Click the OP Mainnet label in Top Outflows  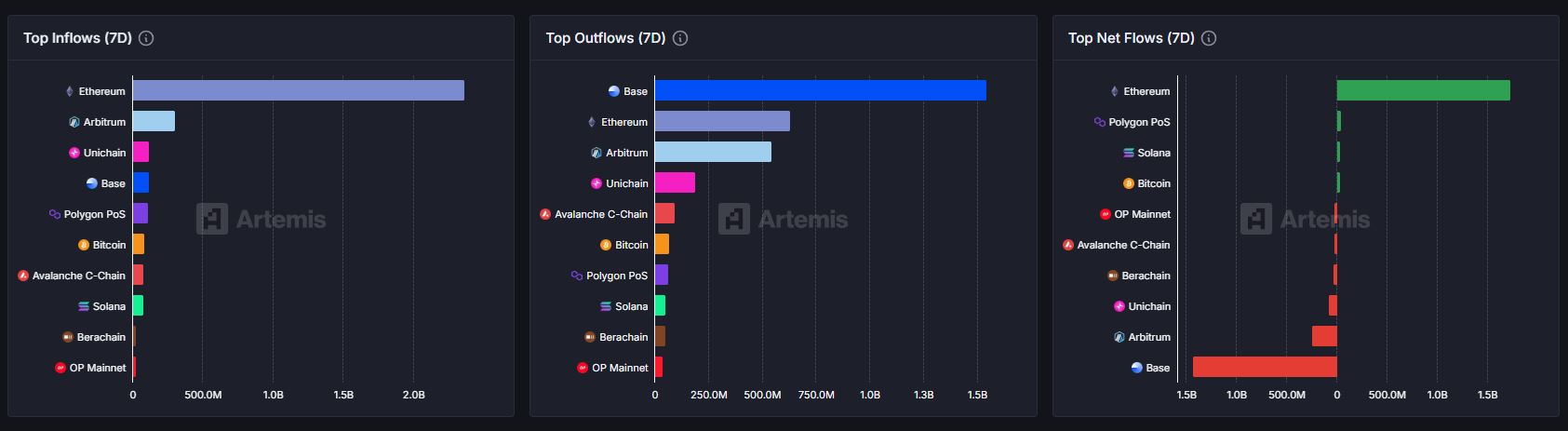(620, 368)
